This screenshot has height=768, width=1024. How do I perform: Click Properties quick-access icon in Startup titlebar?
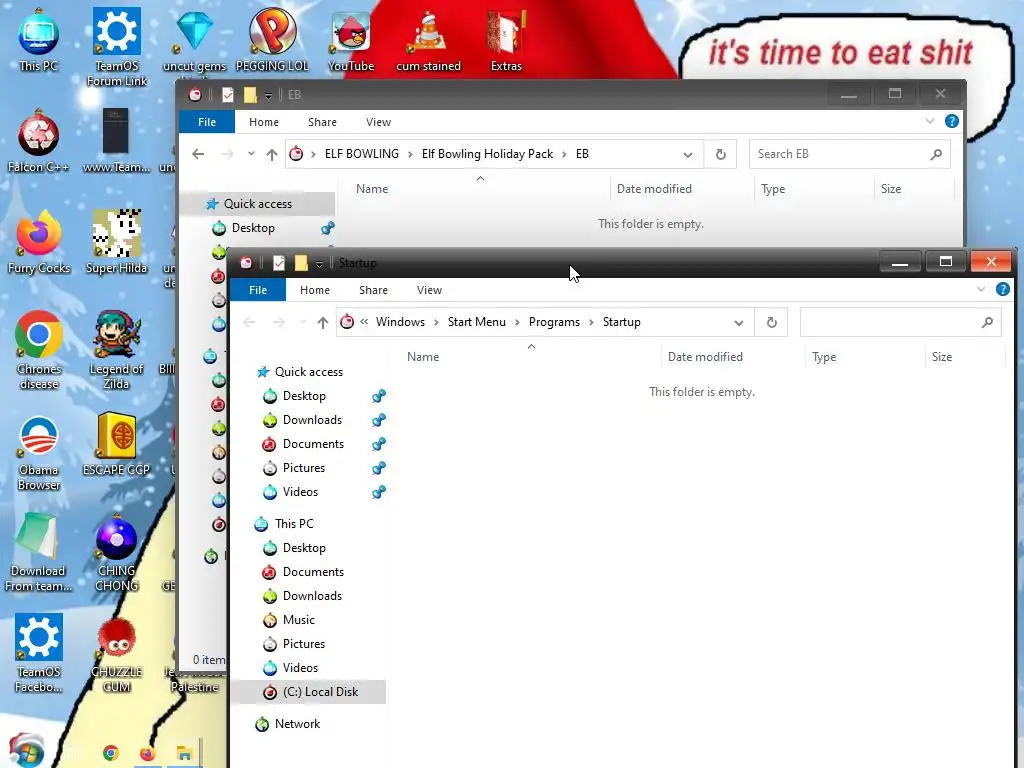coord(279,263)
